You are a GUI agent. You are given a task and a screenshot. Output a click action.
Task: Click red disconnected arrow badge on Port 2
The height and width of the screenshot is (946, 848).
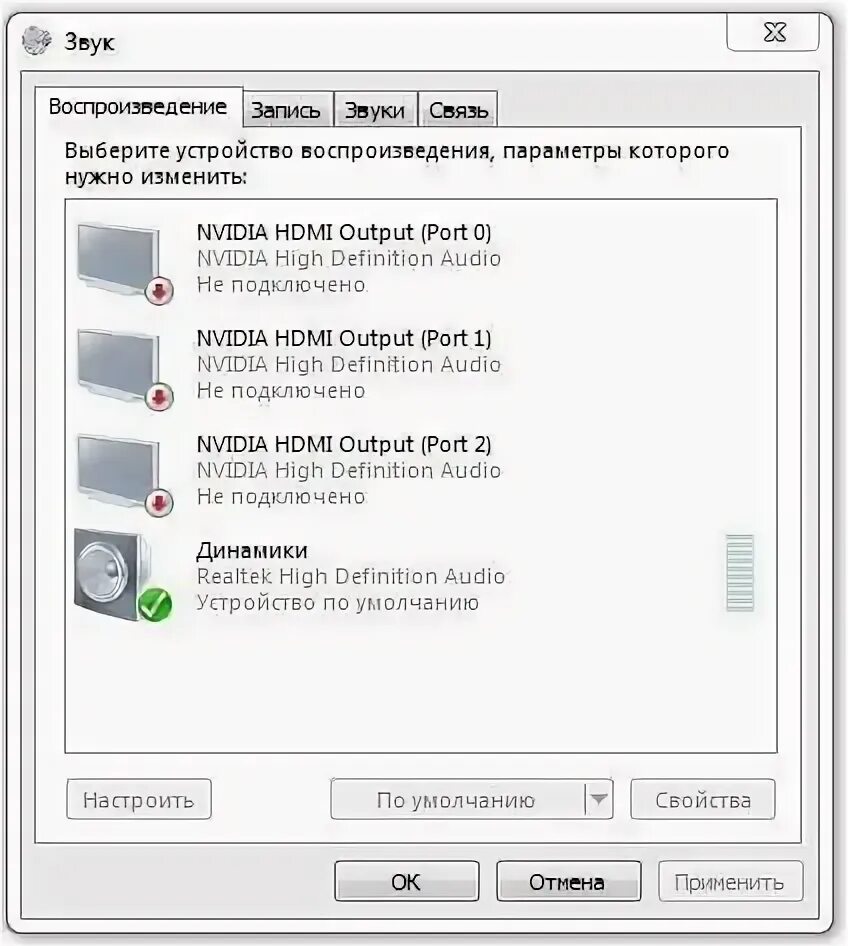click(x=159, y=503)
